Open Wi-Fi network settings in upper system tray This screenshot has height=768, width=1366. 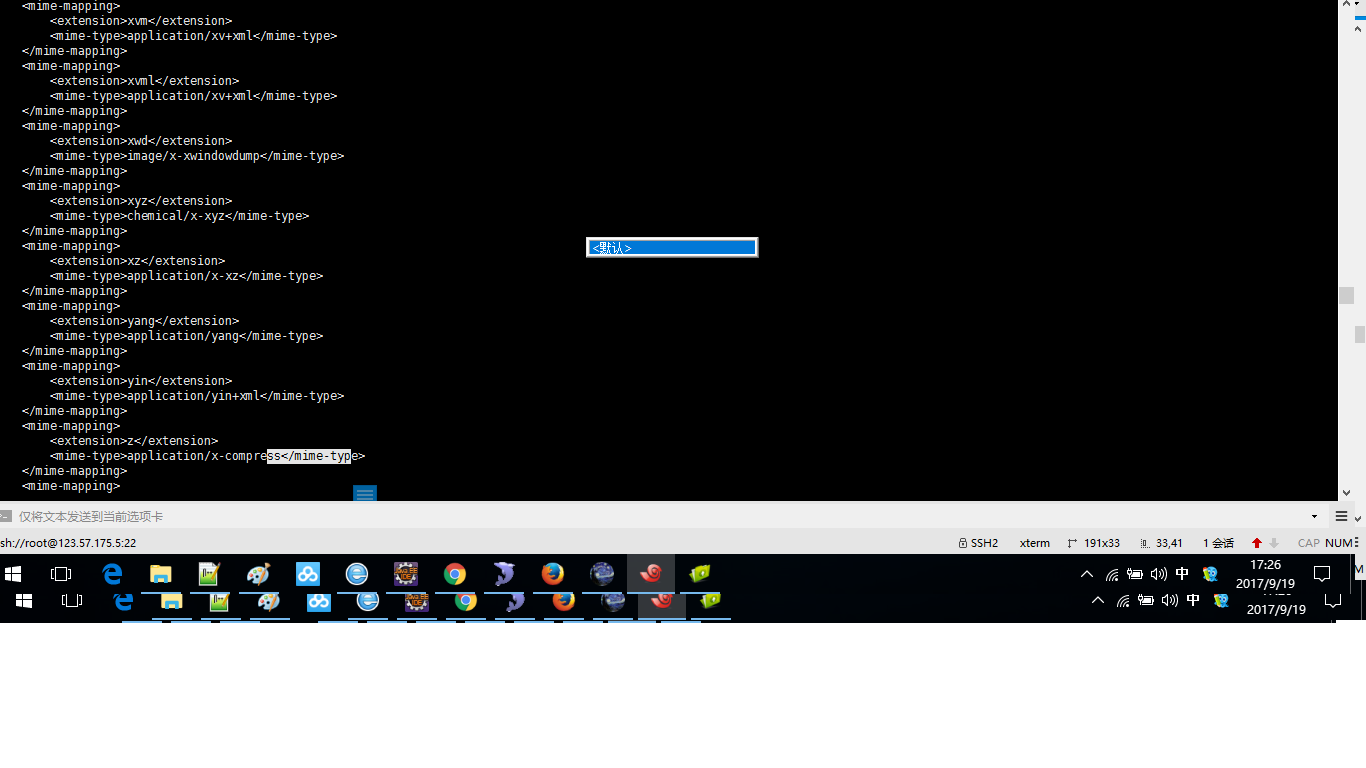tap(1112, 574)
